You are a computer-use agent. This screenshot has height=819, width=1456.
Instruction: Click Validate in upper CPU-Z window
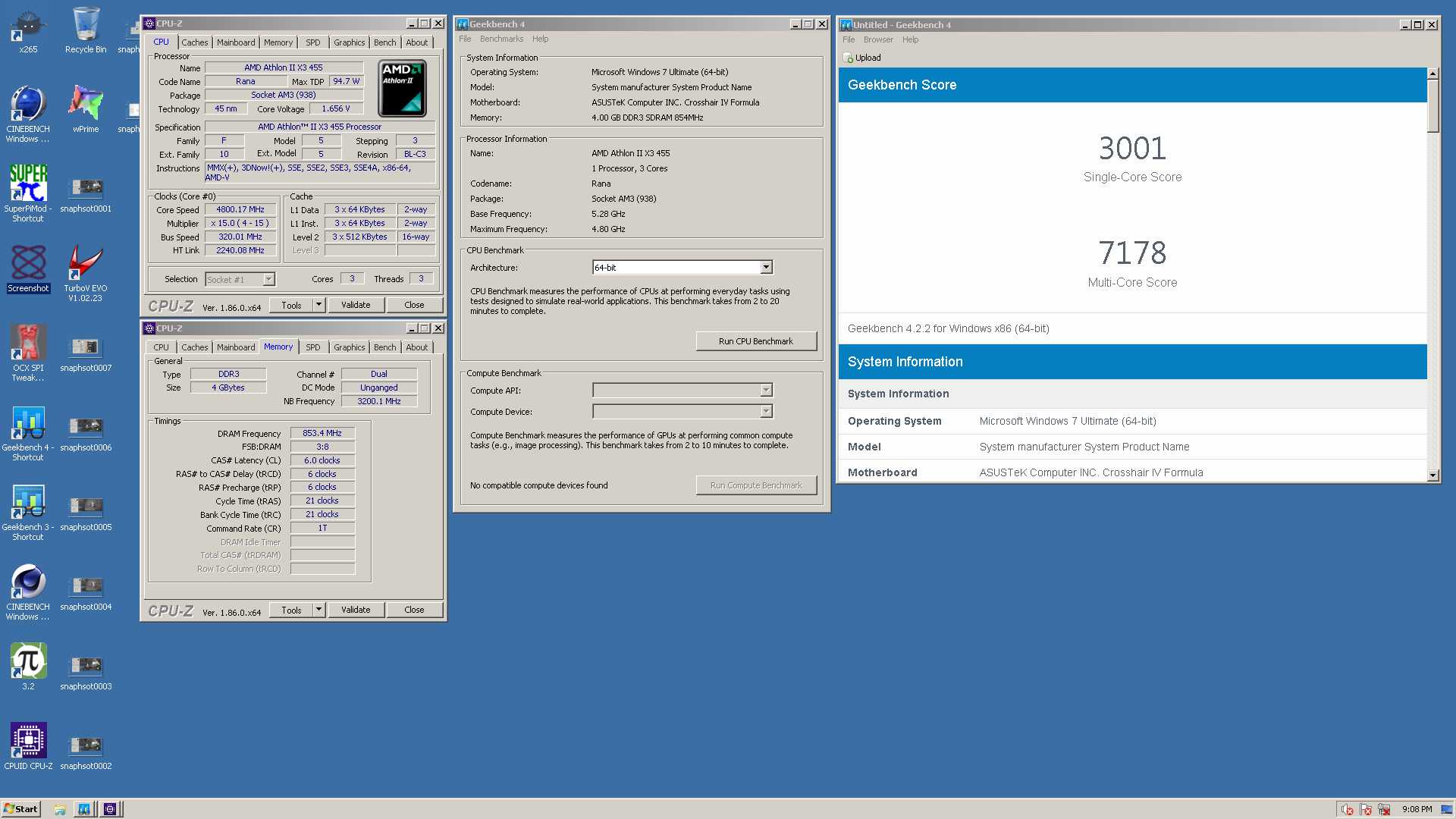pyautogui.click(x=356, y=305)
